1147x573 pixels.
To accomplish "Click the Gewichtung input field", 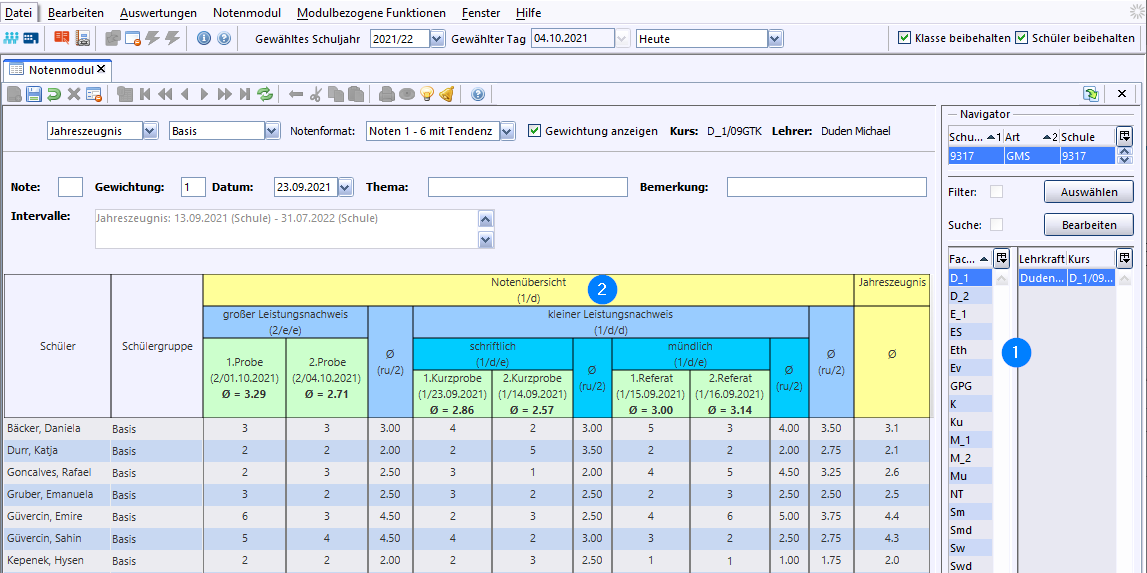I will 193,187.
